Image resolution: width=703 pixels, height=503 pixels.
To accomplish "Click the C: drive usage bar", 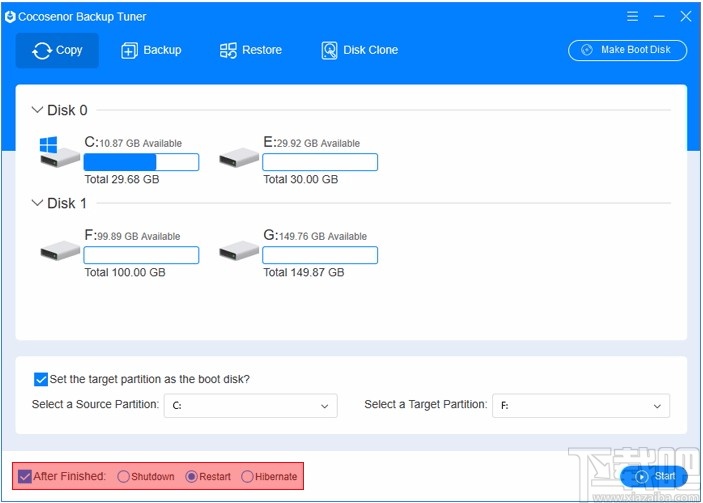I will click(141, 162).
